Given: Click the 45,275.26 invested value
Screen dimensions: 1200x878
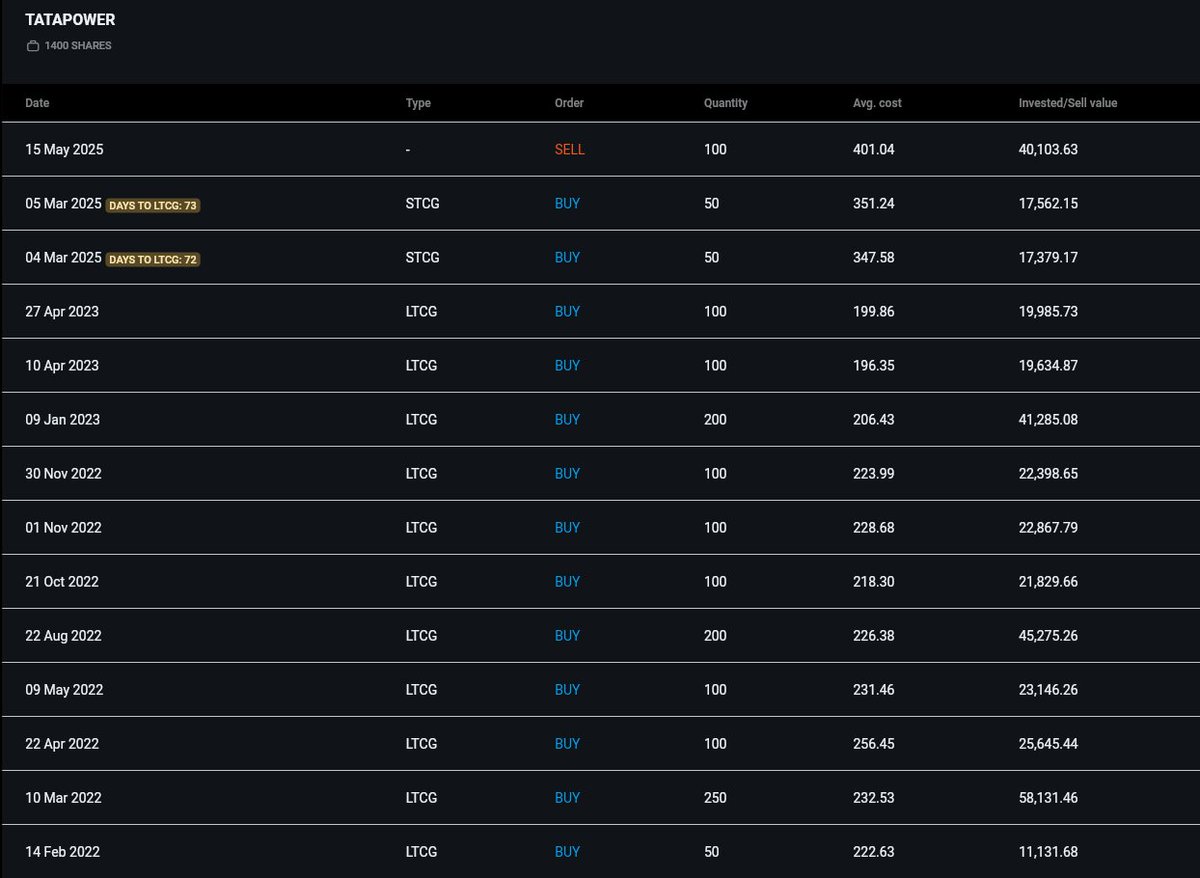Looking at the screenshot, I should [1048, 636].
